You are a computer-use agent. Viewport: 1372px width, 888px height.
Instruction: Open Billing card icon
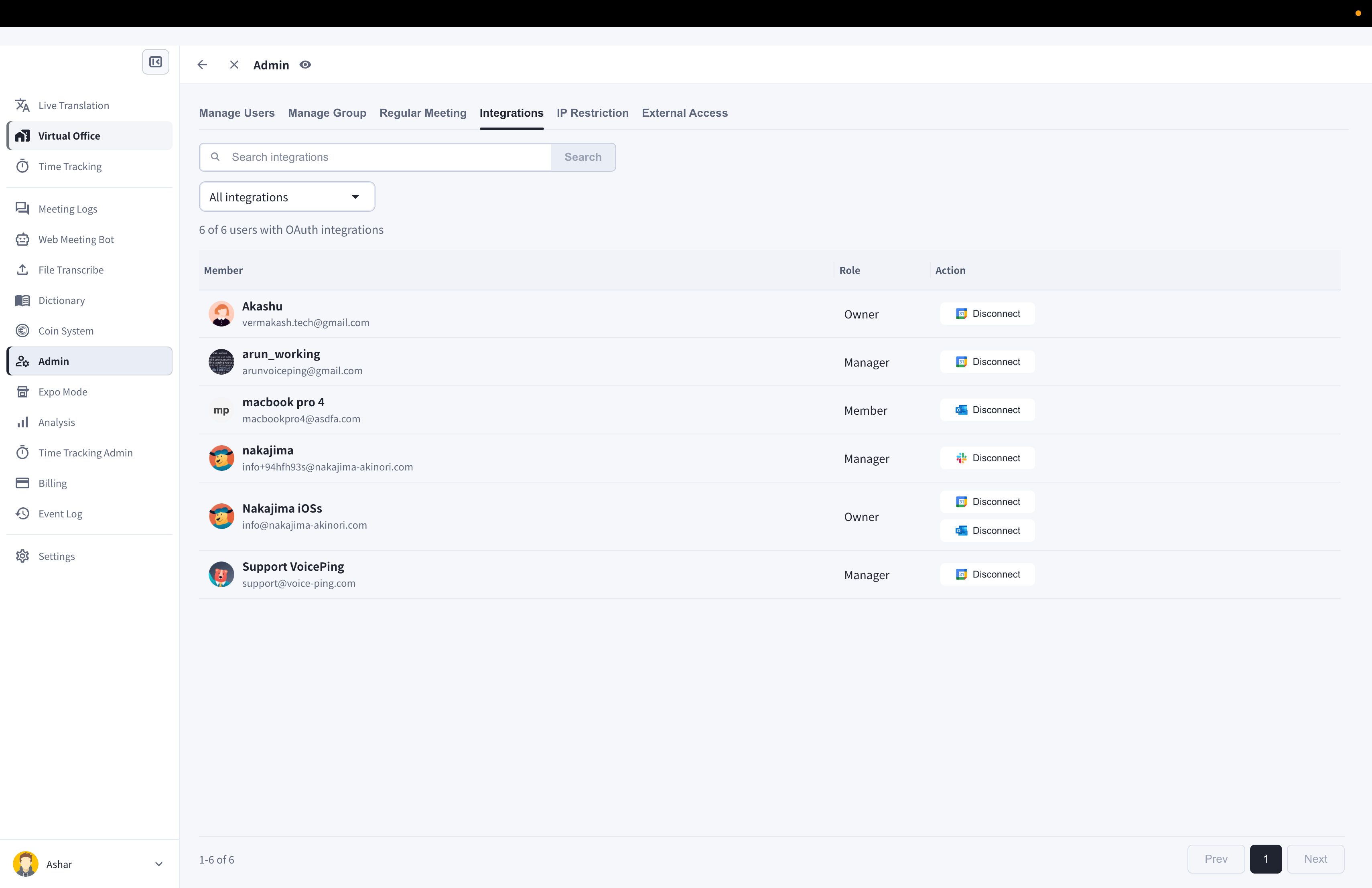22,483
